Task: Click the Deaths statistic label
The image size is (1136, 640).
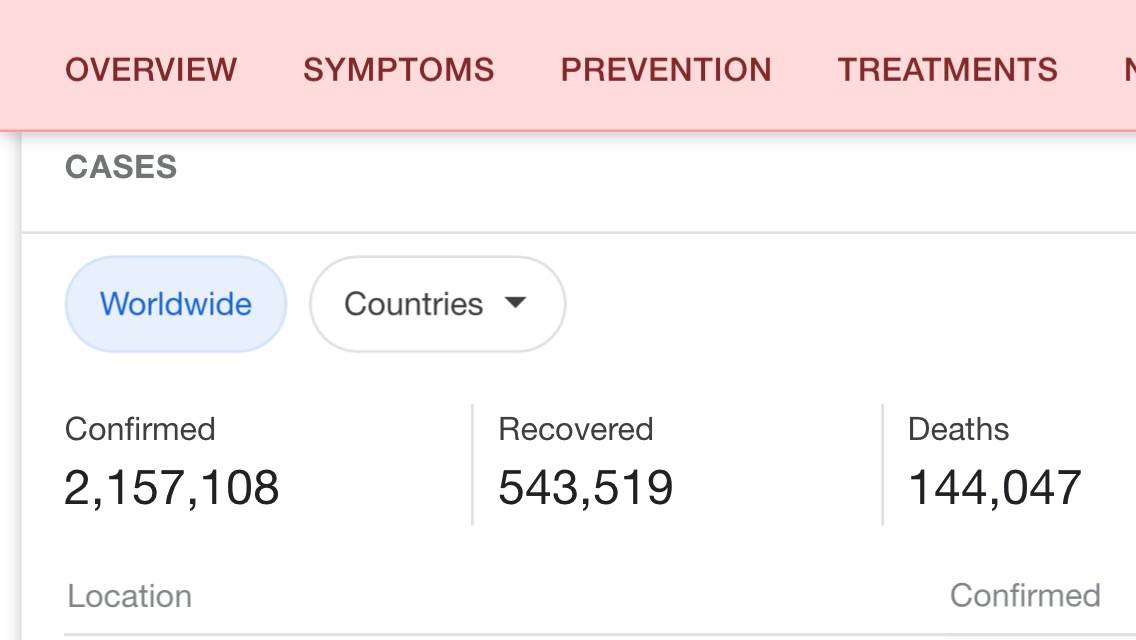Action: (958, 429)
